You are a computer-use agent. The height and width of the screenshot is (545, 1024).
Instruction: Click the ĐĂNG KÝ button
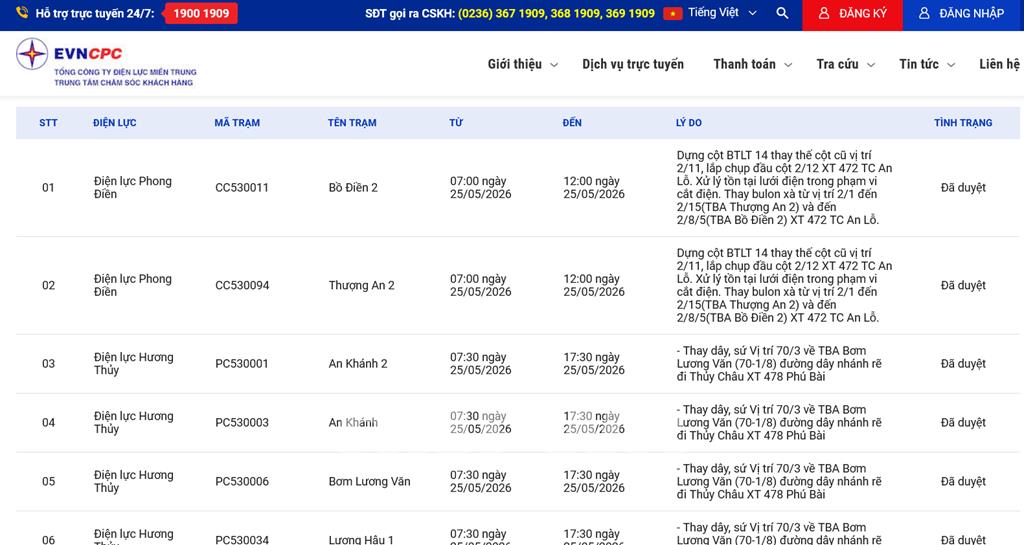click(852, 15)
